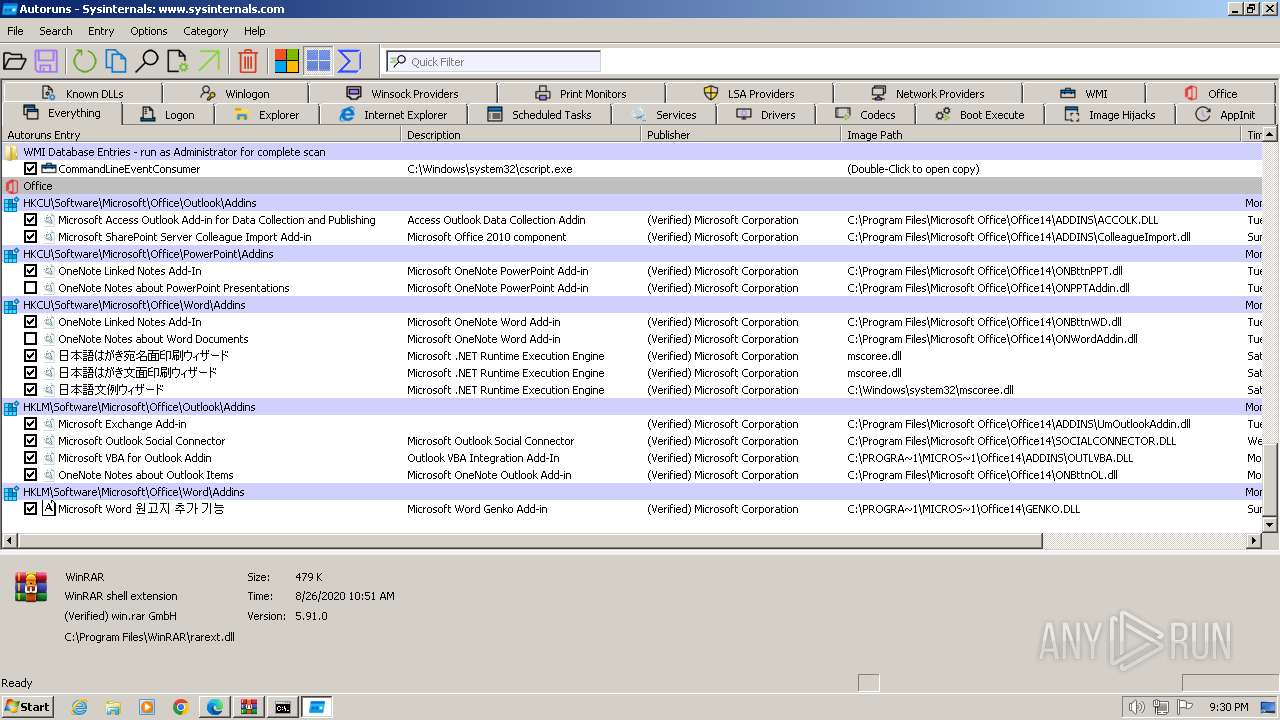1280x720 pixels.
Task: Select the Scheduled Tasks tab
Action: (x=540, y=114)
